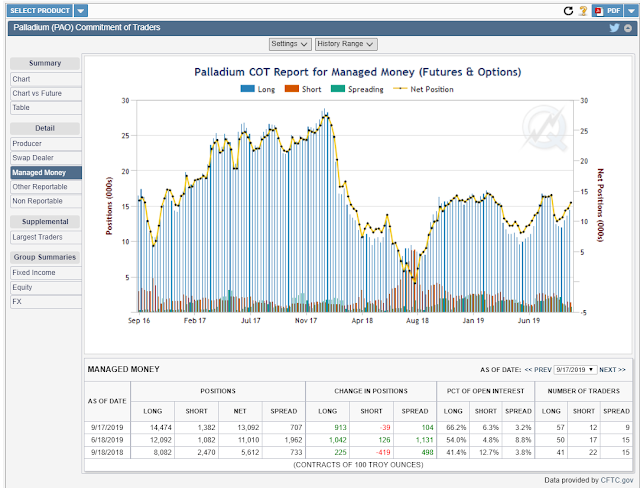
Task: Click the 9/17/2019 table row date
Action: [107, 428]
